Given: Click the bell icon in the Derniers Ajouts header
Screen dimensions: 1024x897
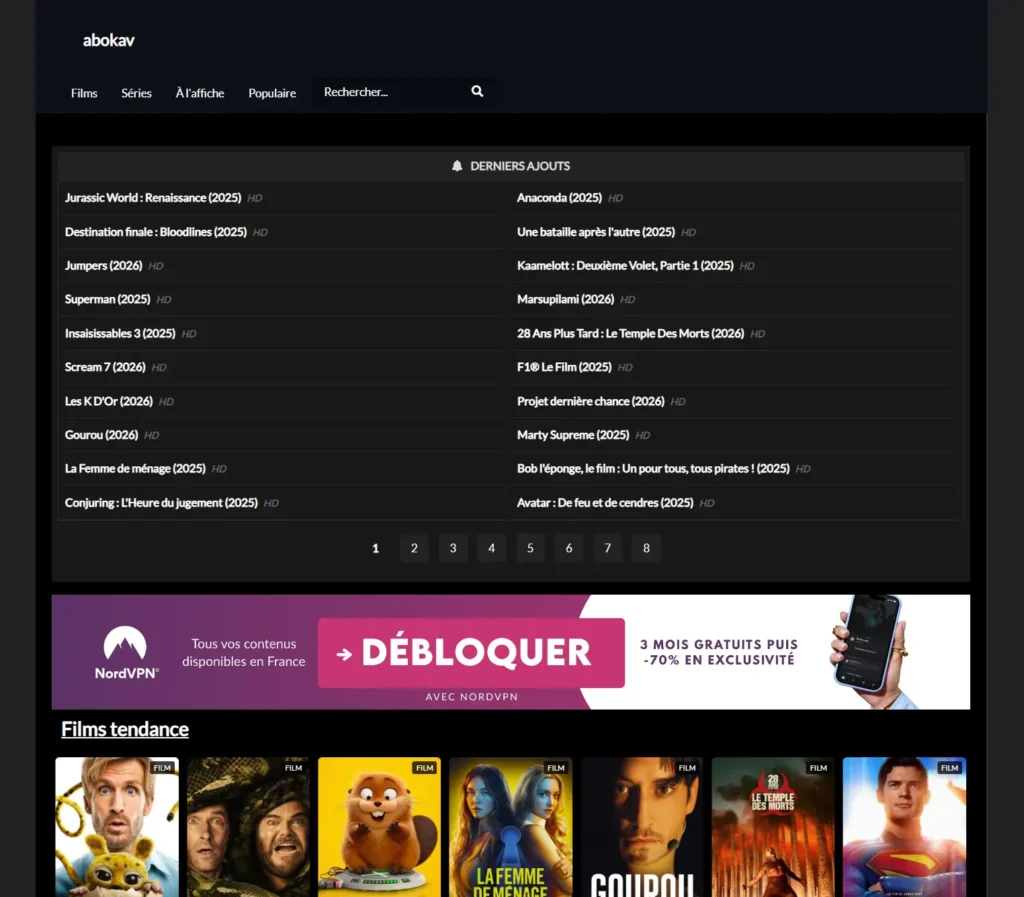Looking at the screenshot, I should 457,166.
